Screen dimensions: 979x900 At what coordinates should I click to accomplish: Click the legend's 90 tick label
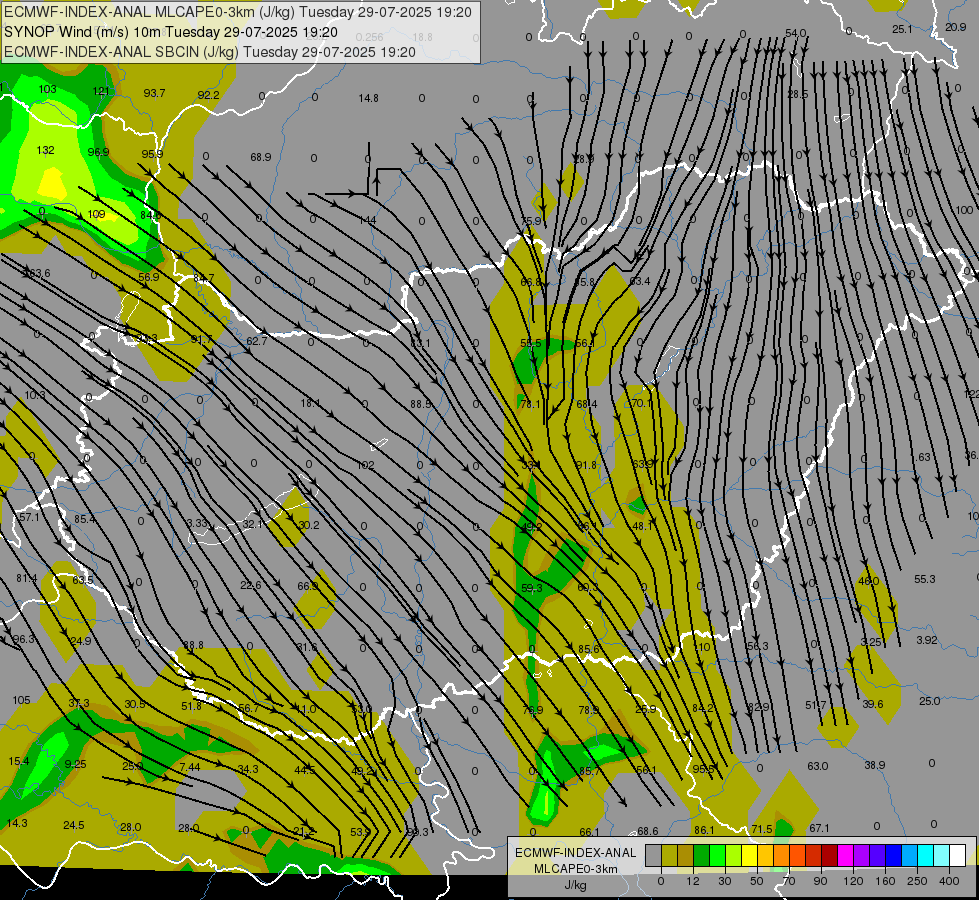(820, 881)
